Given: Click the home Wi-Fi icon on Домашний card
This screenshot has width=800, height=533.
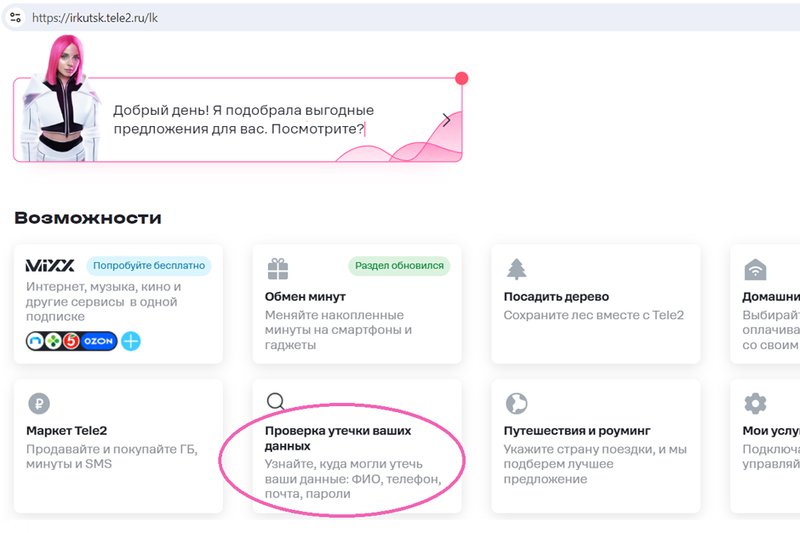Looking at the screenshot, I should coord(755,269).
